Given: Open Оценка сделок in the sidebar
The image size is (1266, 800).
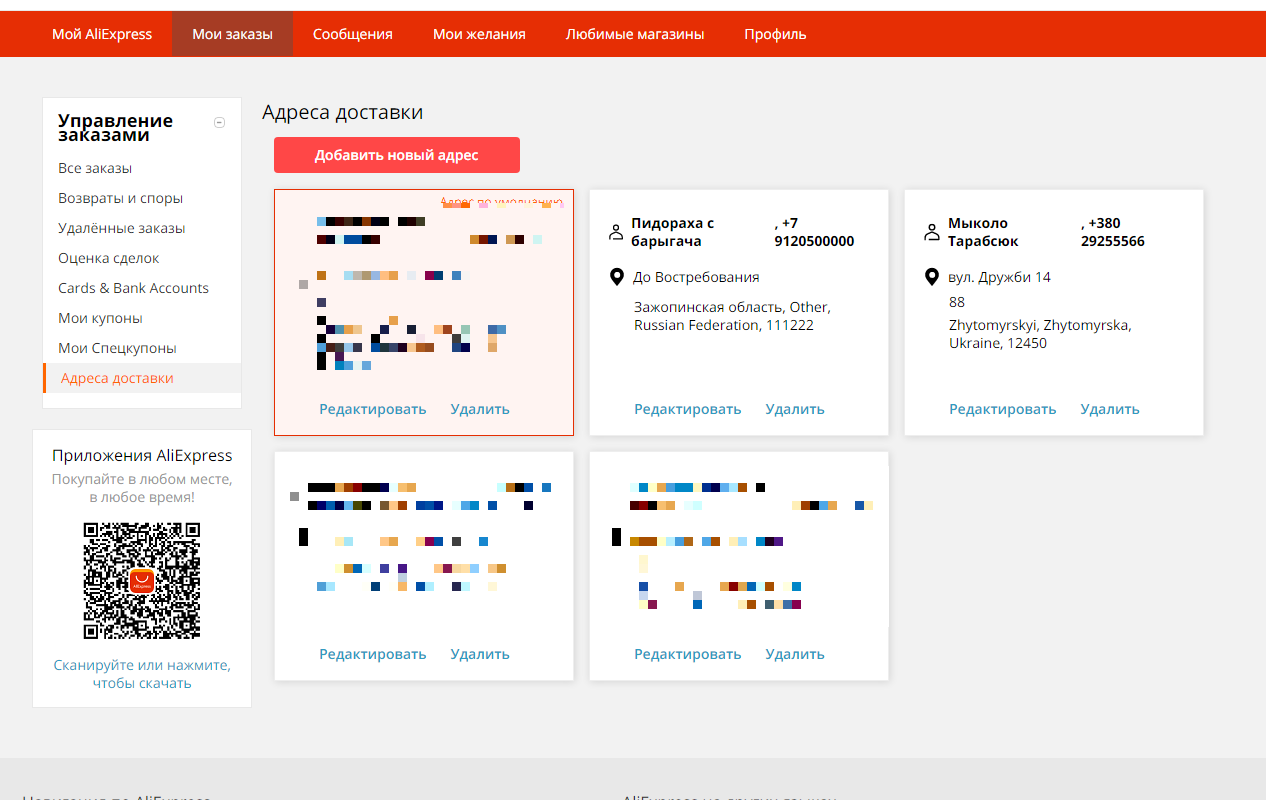Looking at the screenshot, I should 109,258.
